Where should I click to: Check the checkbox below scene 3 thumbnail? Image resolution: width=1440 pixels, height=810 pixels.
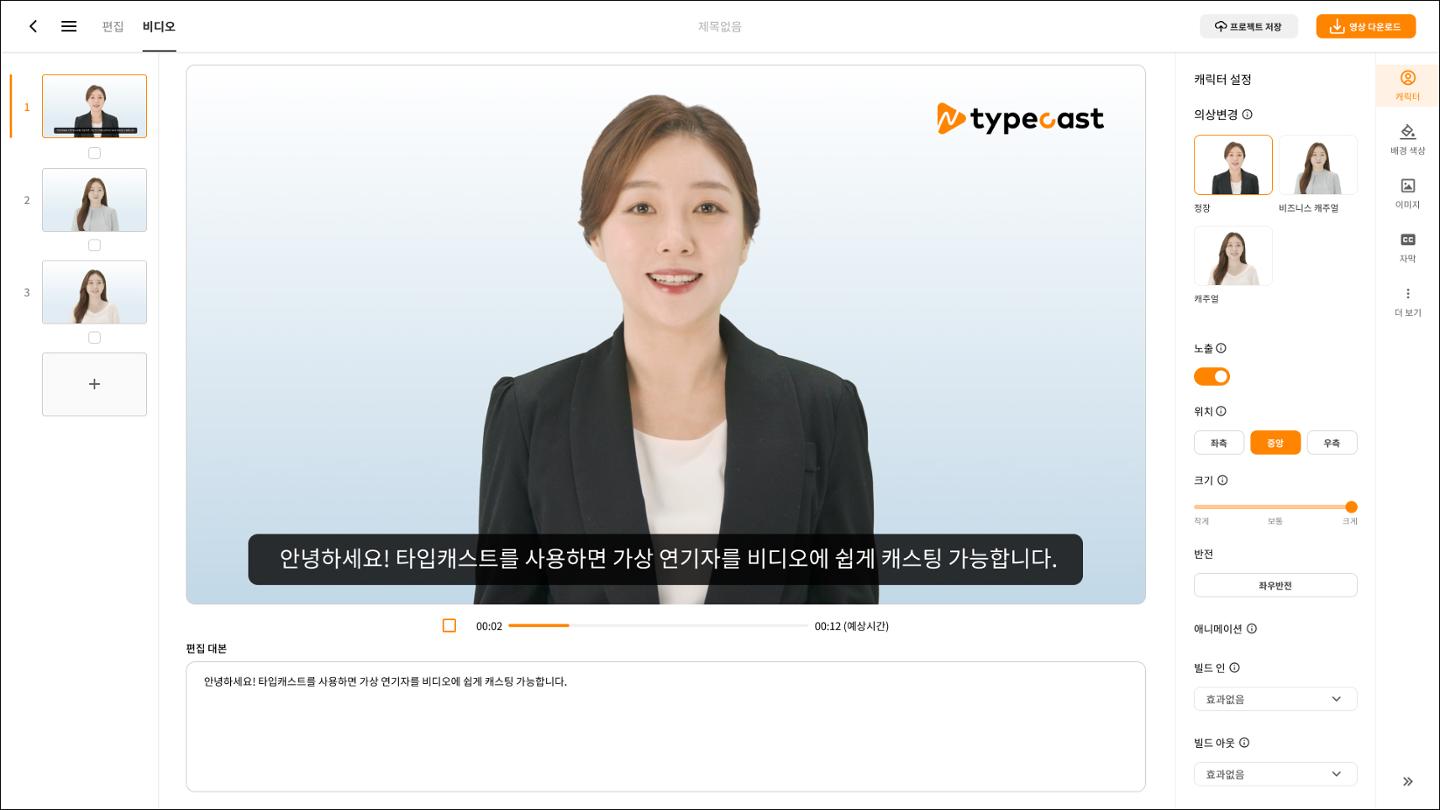click(x=94, y=337)
